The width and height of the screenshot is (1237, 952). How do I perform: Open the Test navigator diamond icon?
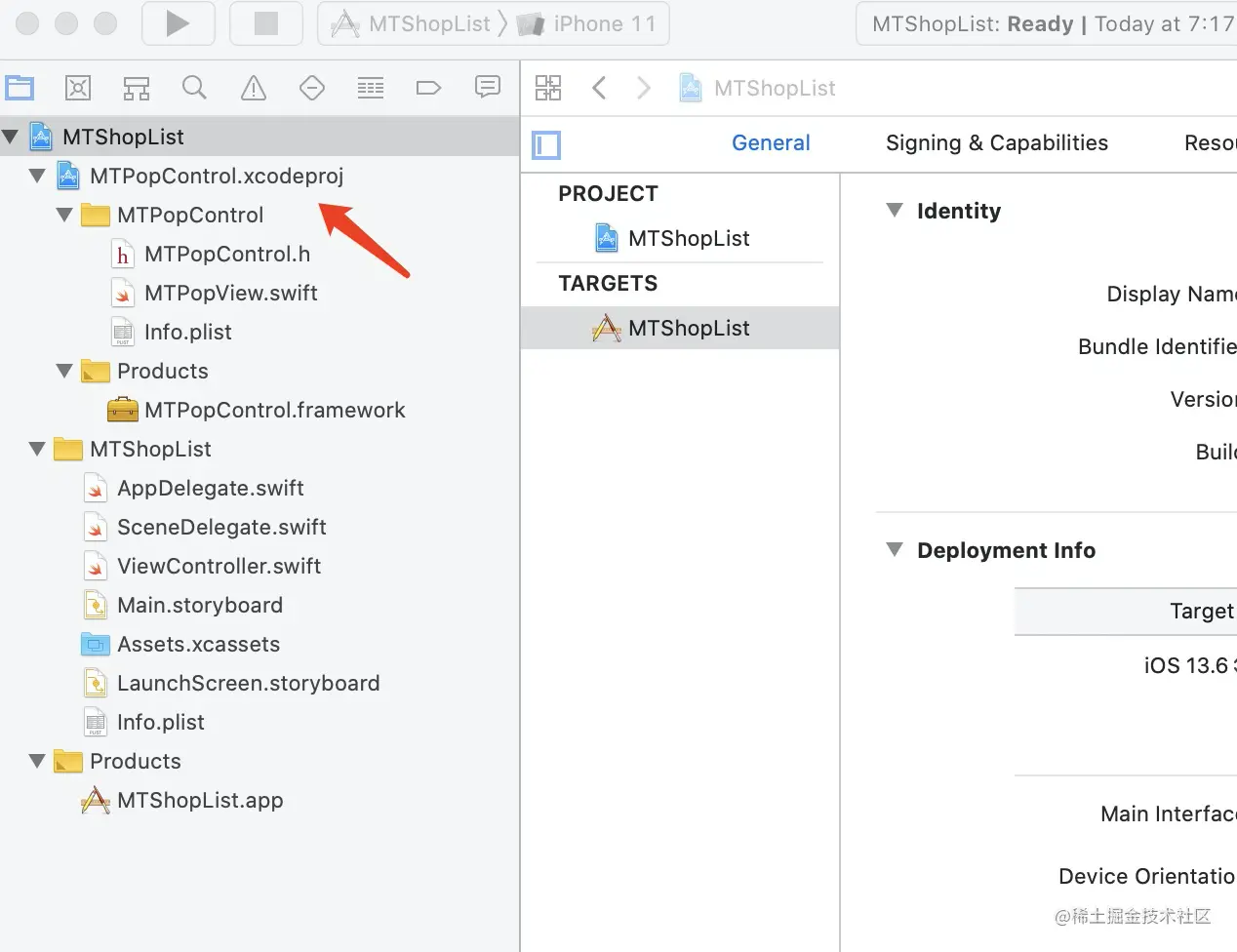(312, 88)
